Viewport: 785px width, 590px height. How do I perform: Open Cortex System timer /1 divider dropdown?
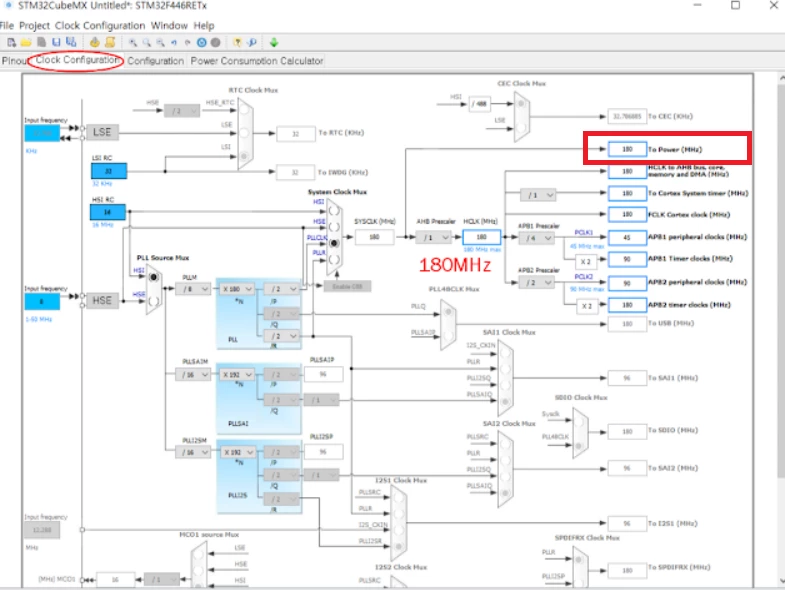coord(538,194)
